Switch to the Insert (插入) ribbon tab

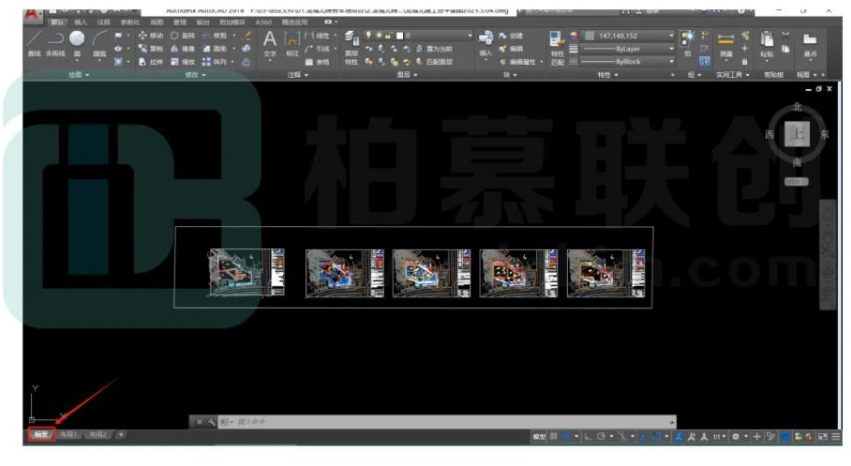(80, 22)
